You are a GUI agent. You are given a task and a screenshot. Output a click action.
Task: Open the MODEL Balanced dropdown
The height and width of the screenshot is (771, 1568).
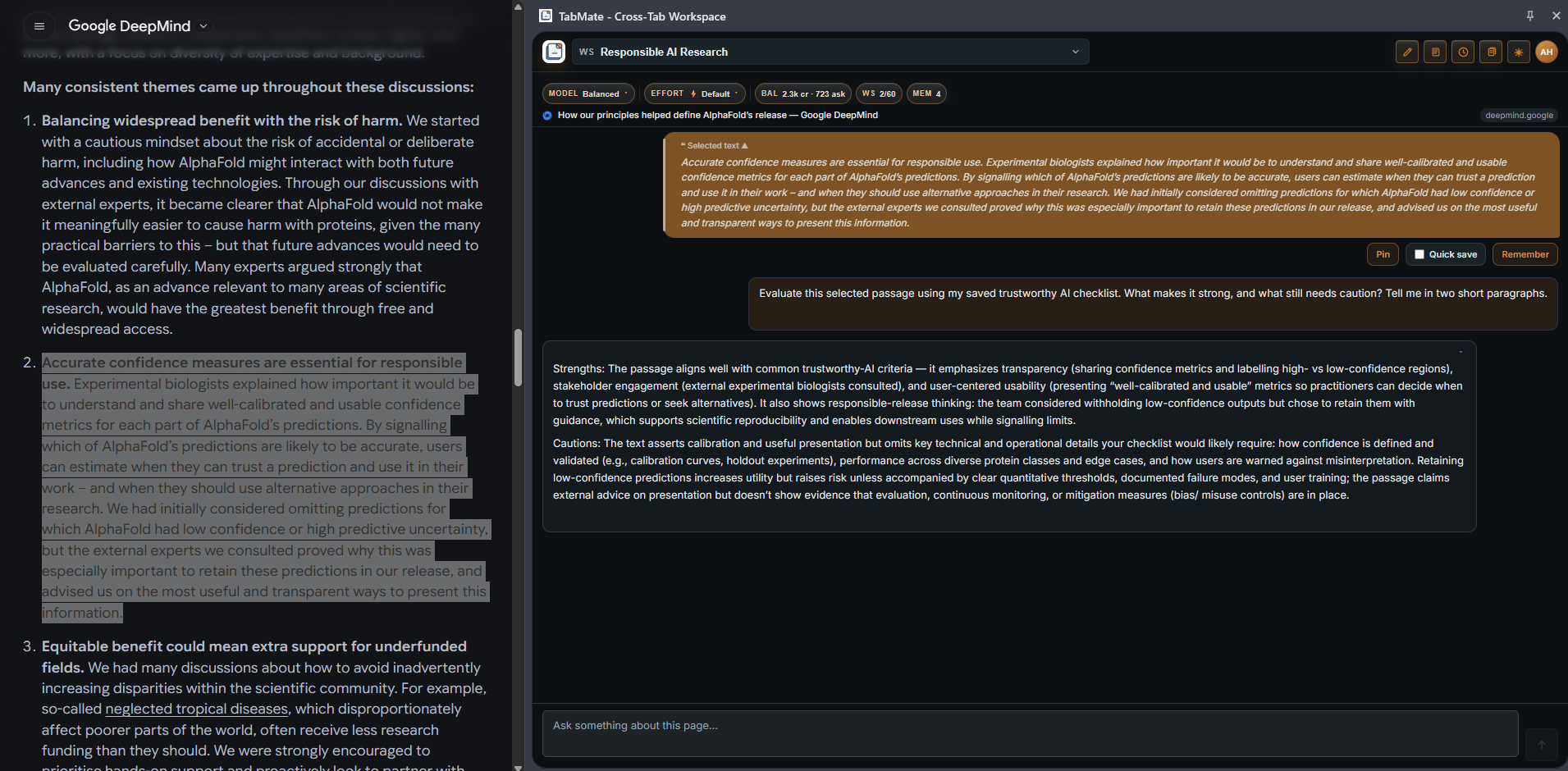click(x=587, y=94)
